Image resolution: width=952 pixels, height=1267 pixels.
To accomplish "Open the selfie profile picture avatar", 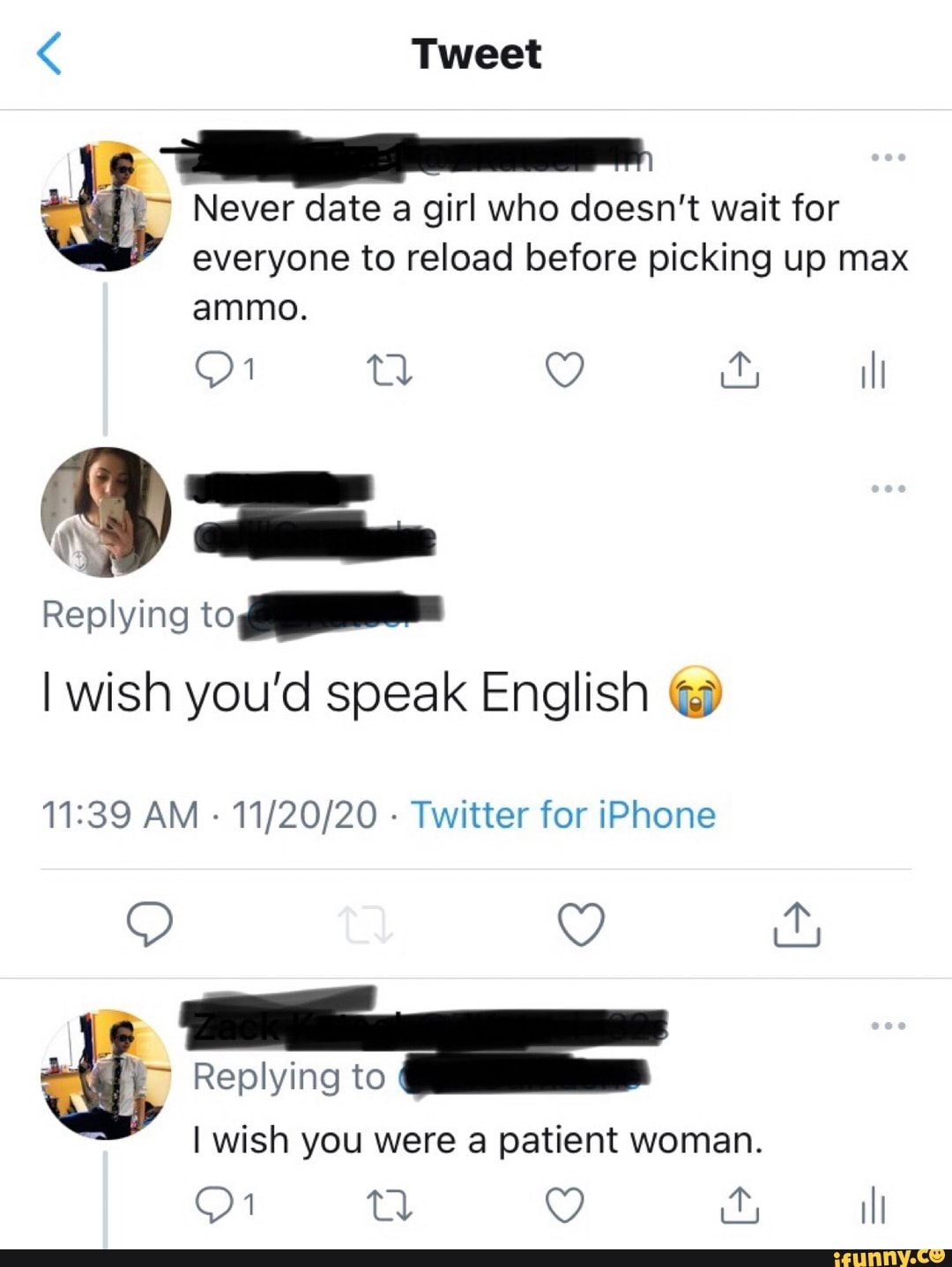I will point(106,512).
